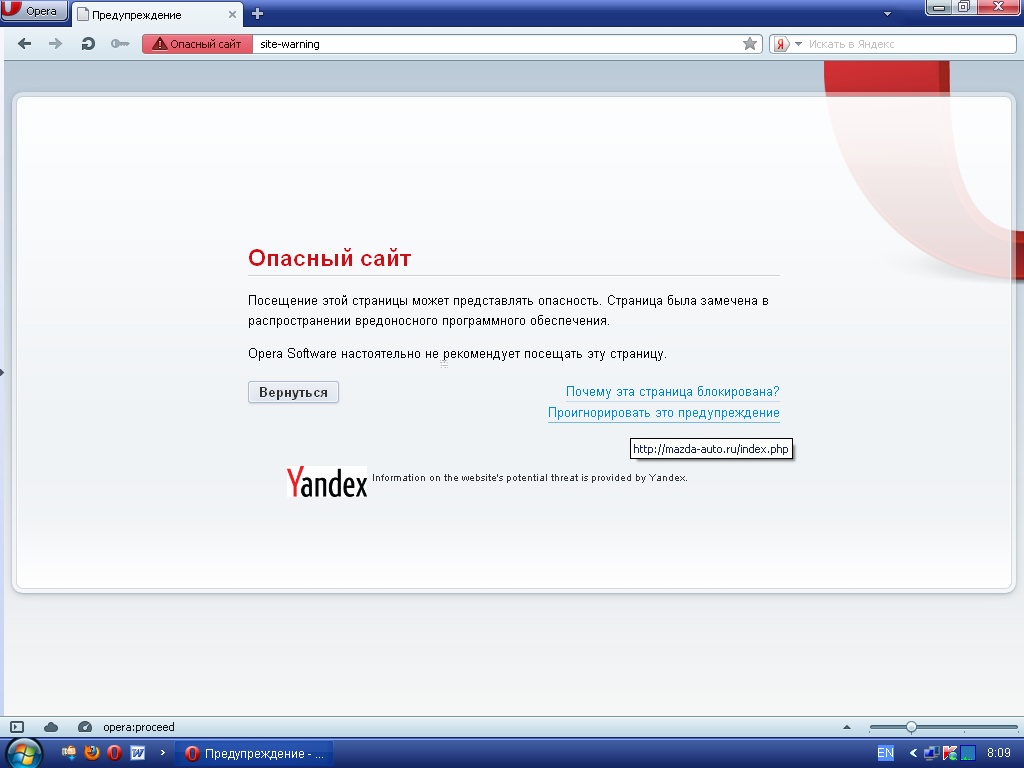The image size is (1024, 768).
Task: Go forward with the forward arrow
Action: (56, 44)
